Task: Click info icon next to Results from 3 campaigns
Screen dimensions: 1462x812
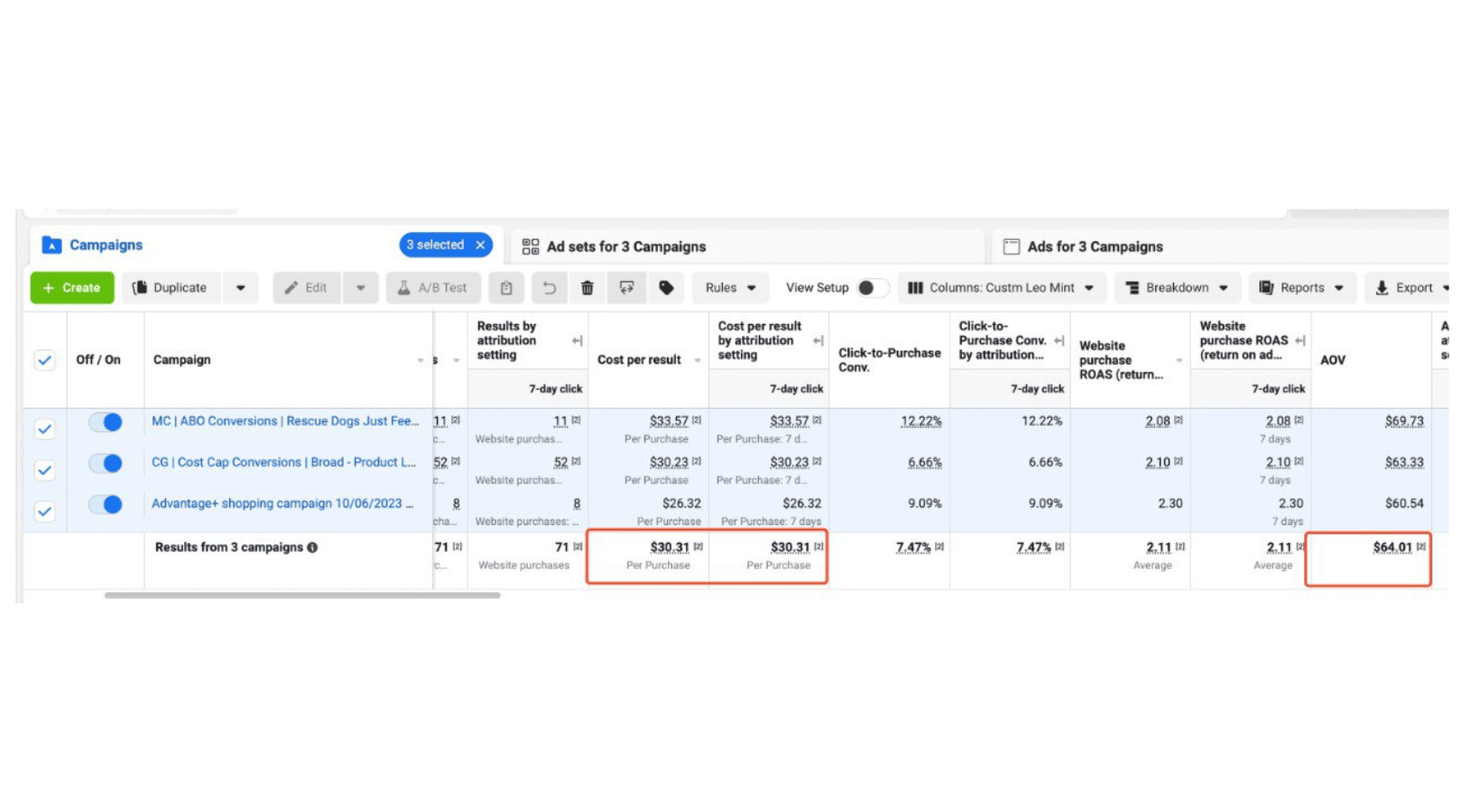Action: (312, 548)
